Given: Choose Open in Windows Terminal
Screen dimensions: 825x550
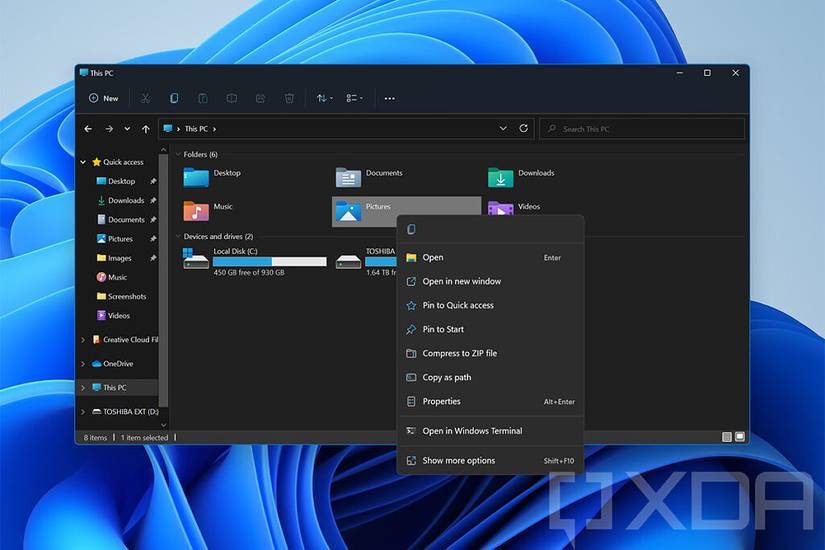Looking at the screenshot, I should point(490,431).
